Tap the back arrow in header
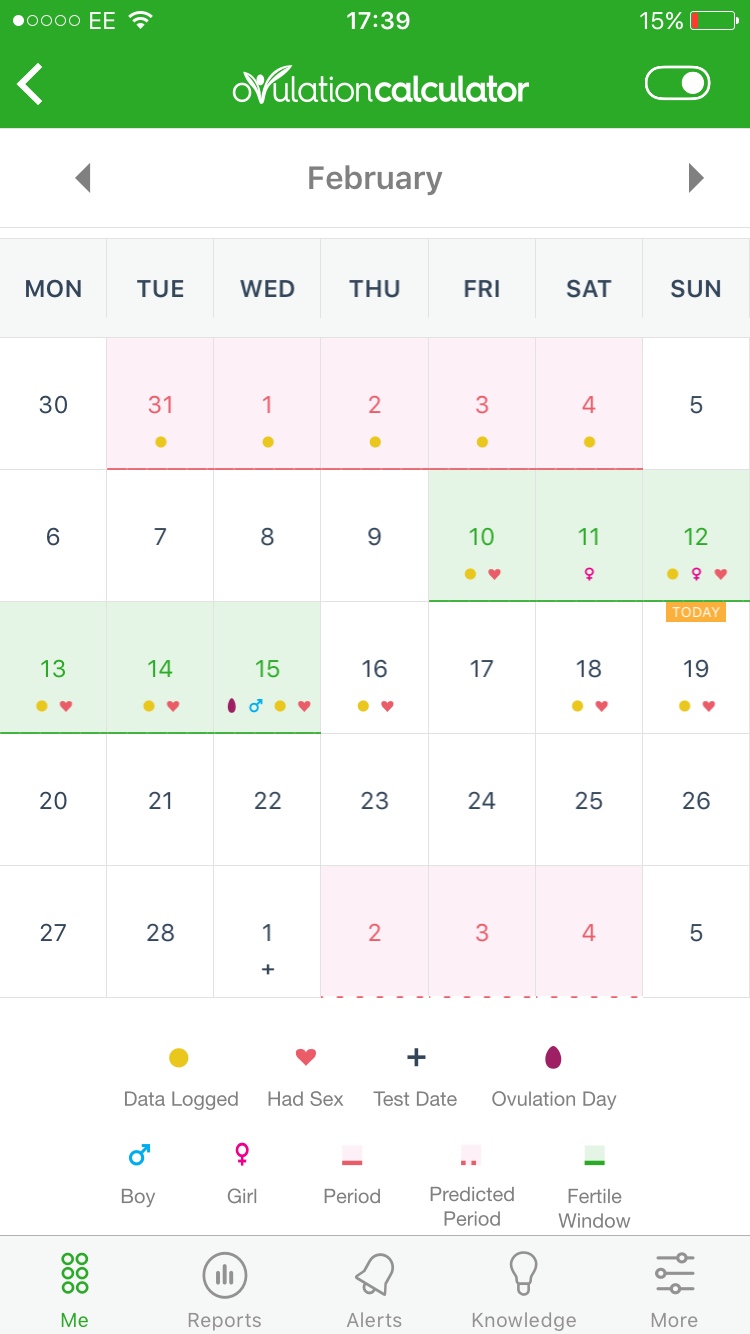750x1334 pixels. pyautogui.click(x=31, y=84)
